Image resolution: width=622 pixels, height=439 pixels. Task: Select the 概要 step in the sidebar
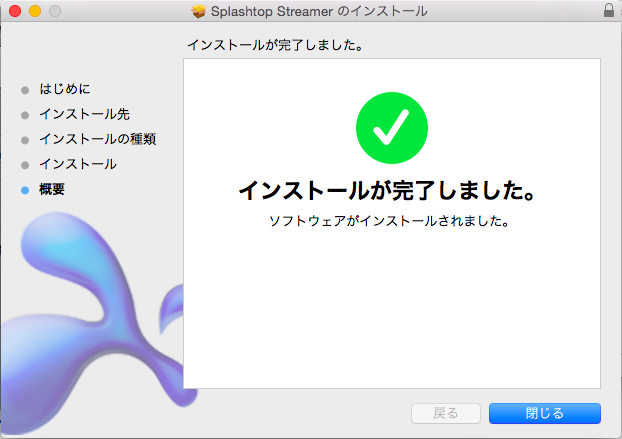(52, 189)
